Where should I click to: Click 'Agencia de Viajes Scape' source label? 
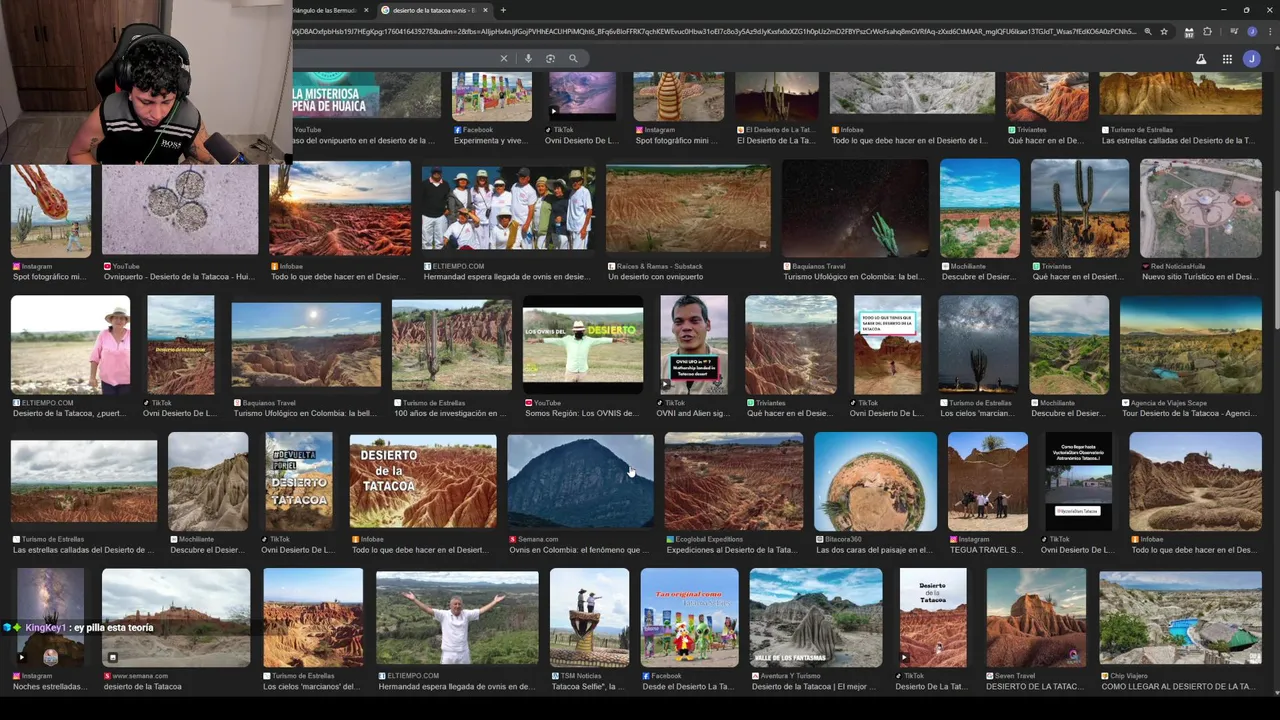pos(1168,403)
